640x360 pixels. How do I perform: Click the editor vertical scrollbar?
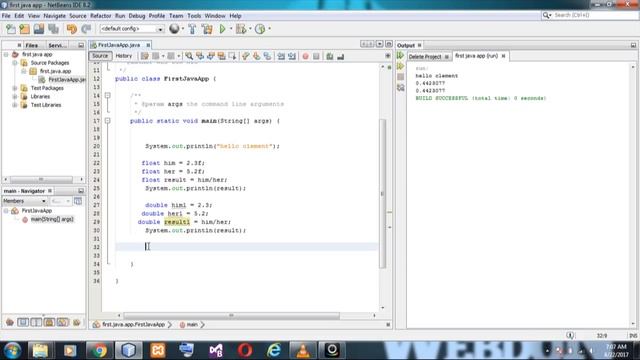pos(382,193)
